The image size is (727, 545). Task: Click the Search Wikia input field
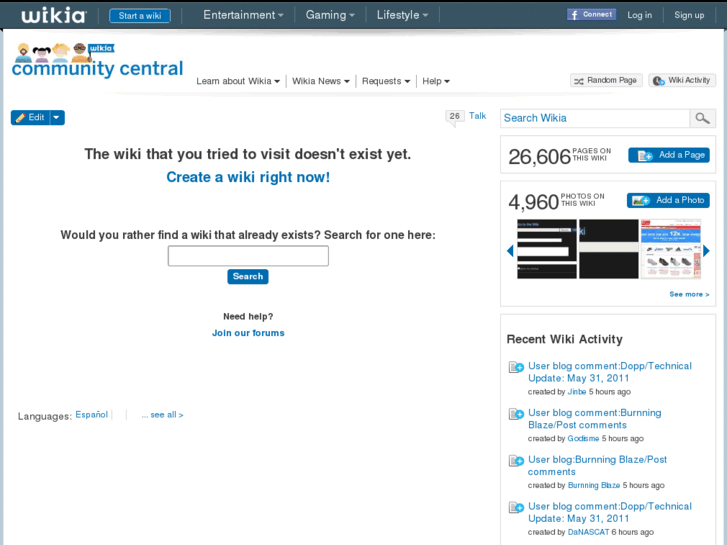pyautogui.click(x=595, y=118)
